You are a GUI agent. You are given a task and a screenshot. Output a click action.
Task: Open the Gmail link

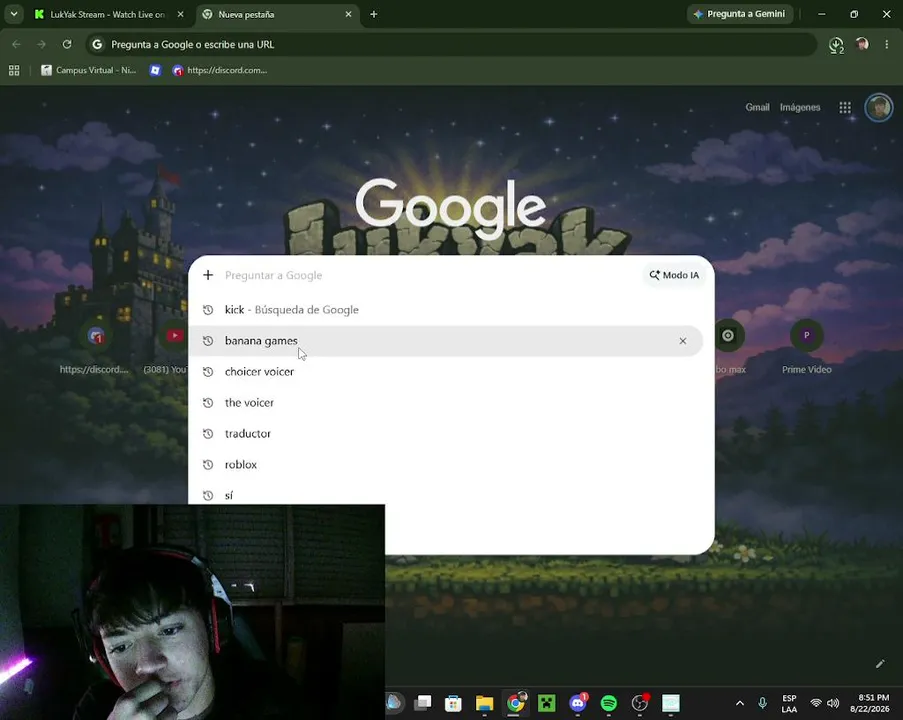(757, 107)
